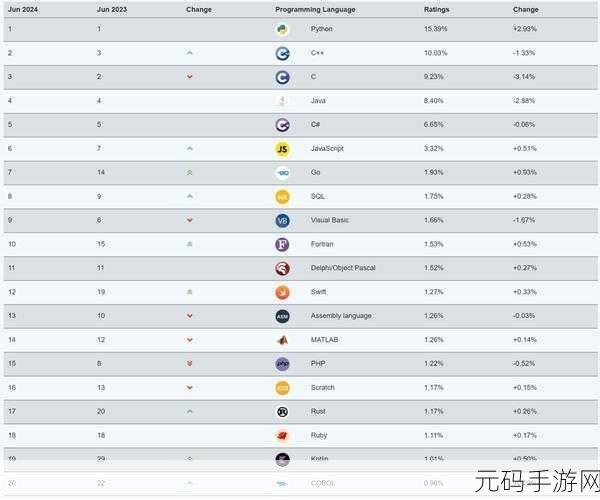
Task: Open the Delphi/Object Pascal language link
Action: click(343, 268)
